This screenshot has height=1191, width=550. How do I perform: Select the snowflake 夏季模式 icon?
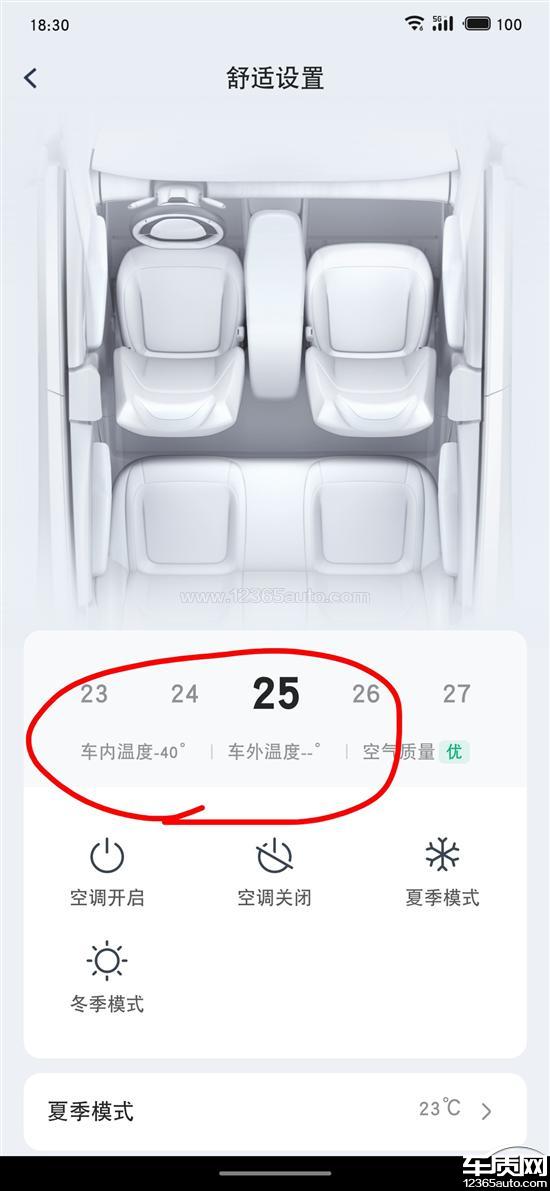coord(442,855)
